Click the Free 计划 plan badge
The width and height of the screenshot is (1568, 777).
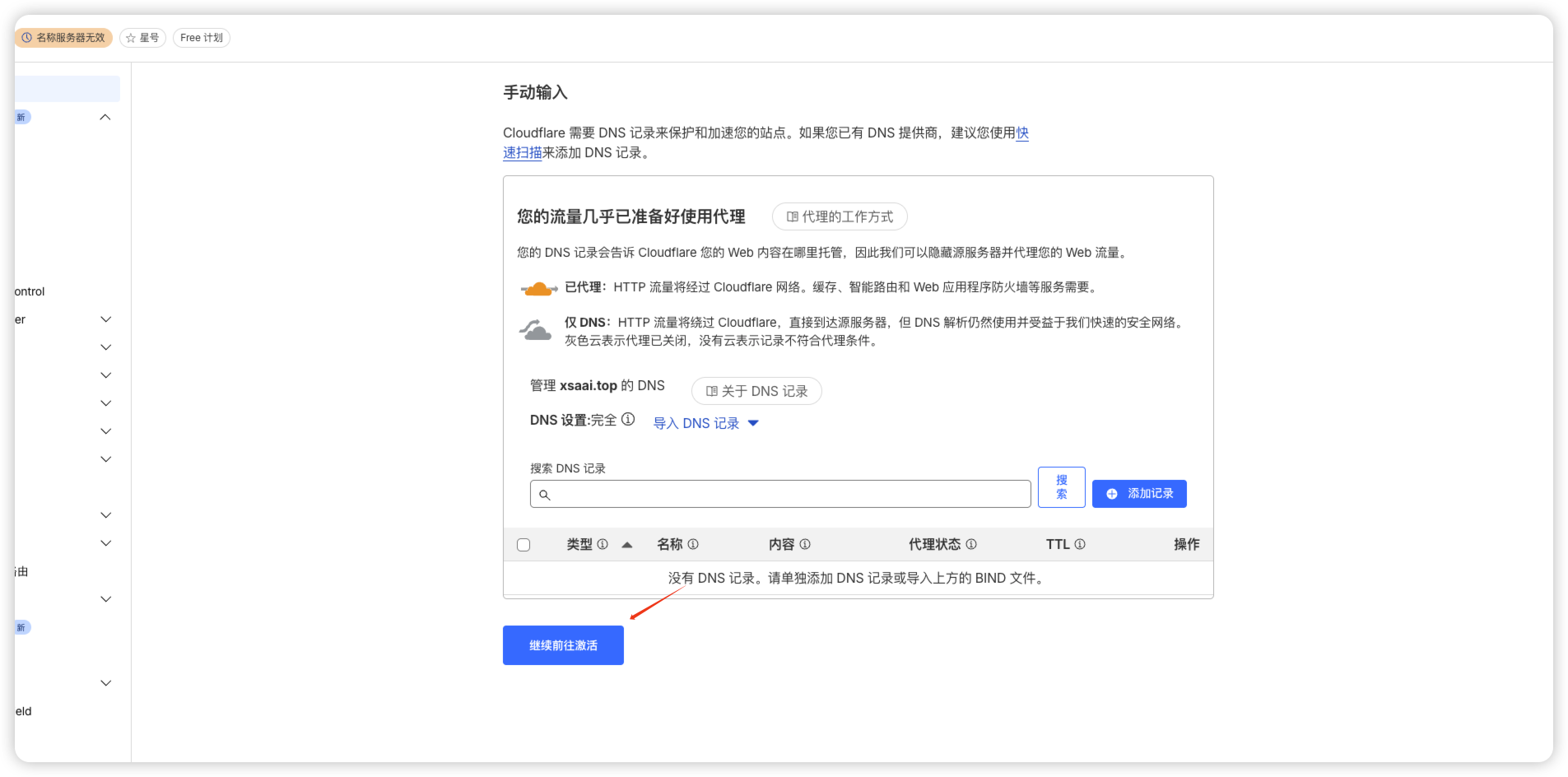coord(202,38)
